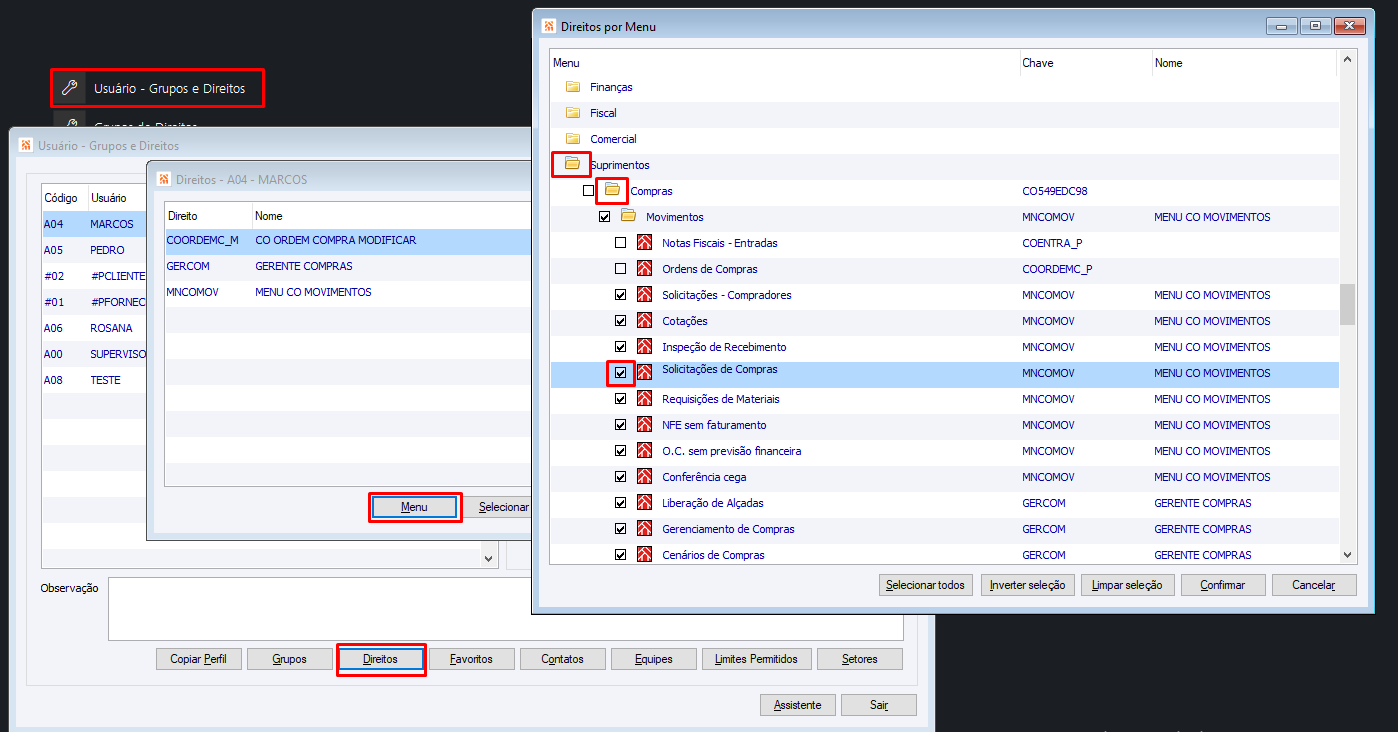The width and height of the screenshot is (1398, 732).
Task: Toggle the Solicitações de Compras checkbox
Action: point(620,373)
